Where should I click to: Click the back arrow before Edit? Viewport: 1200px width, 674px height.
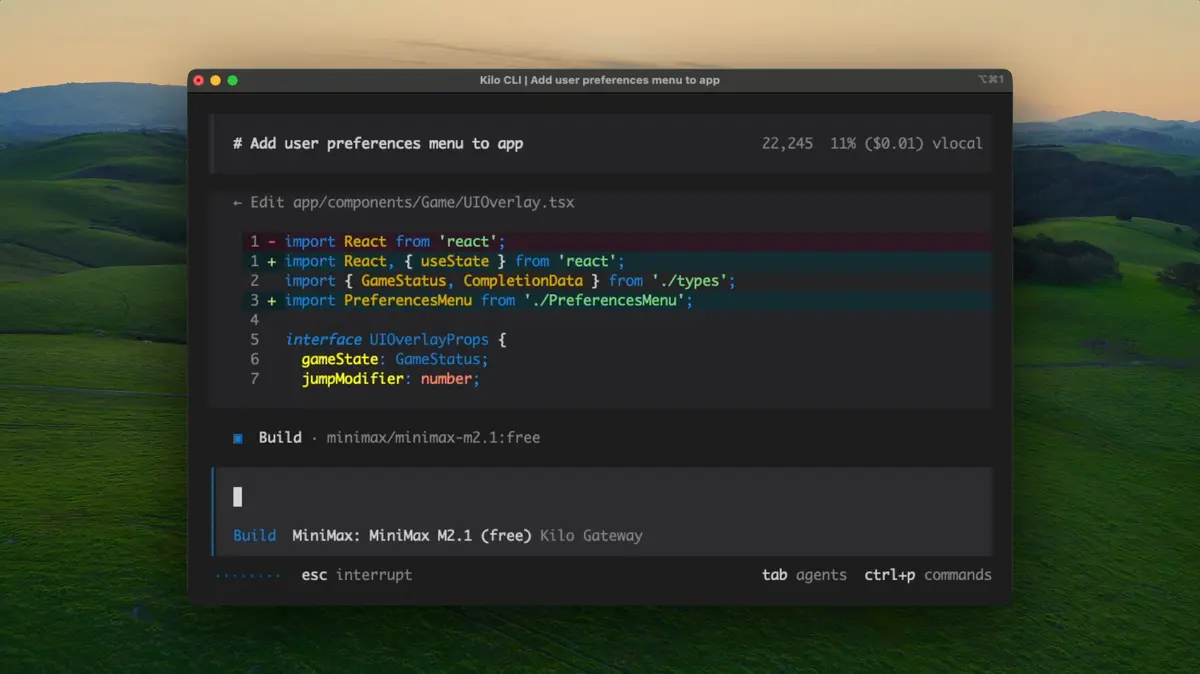click(238, 202)
